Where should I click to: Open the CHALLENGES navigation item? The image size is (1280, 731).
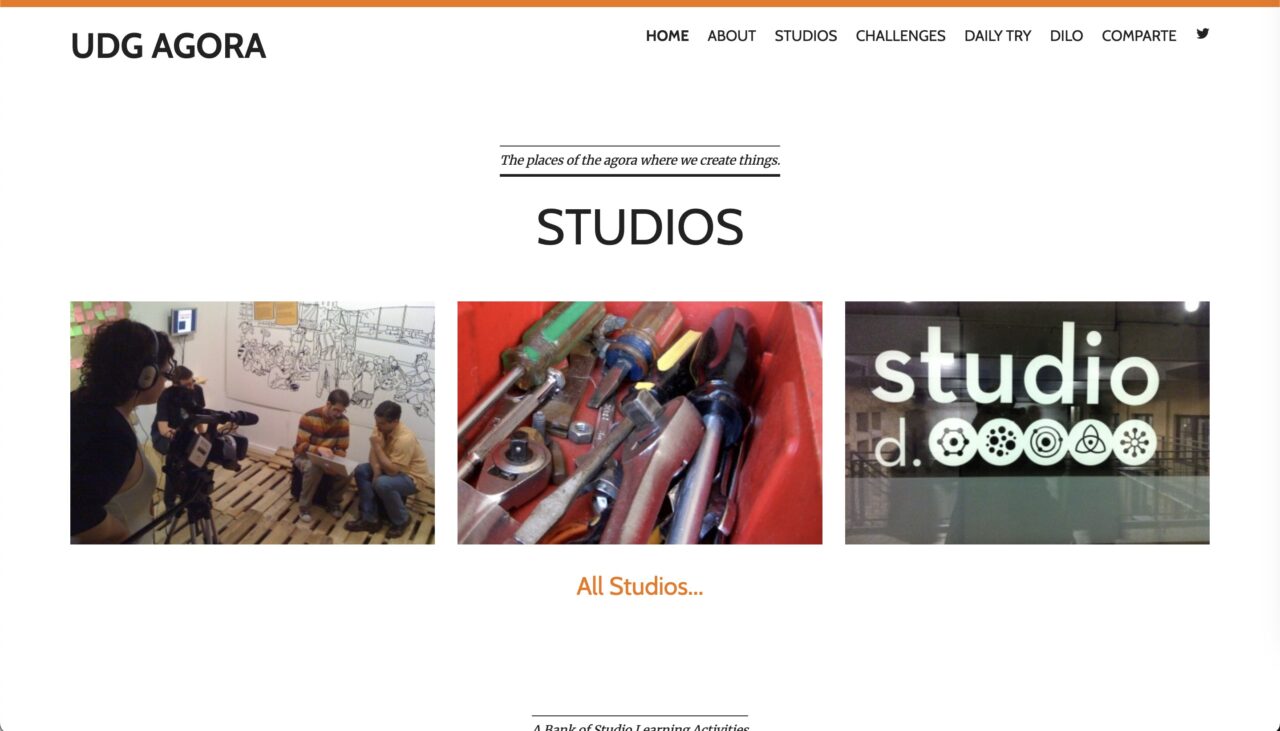(900, 36)
